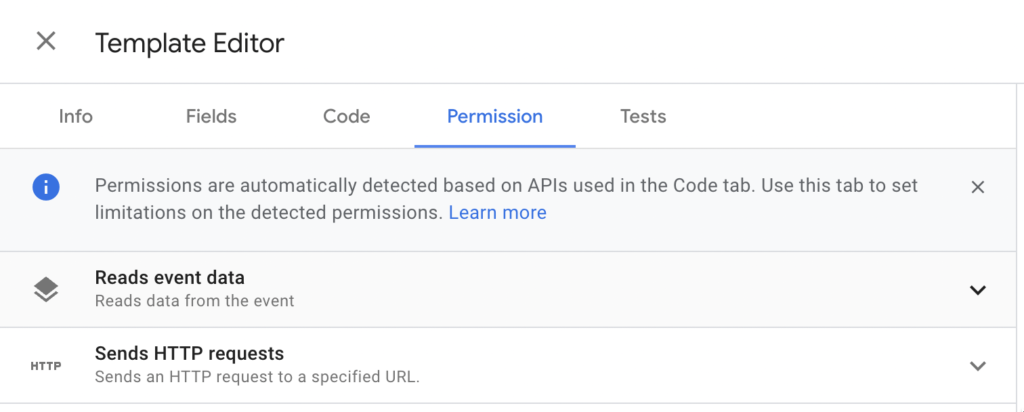
Task: Click the HTTP icon
Action: coord(46,366)
